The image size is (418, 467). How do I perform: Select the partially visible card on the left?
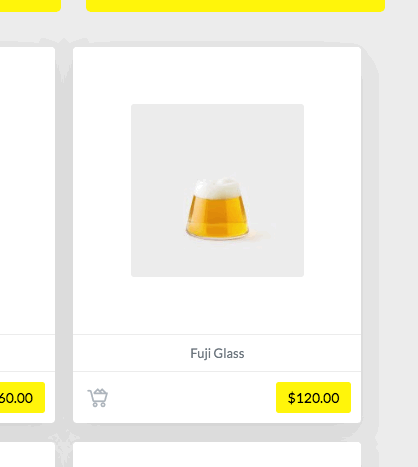point(27,235)
